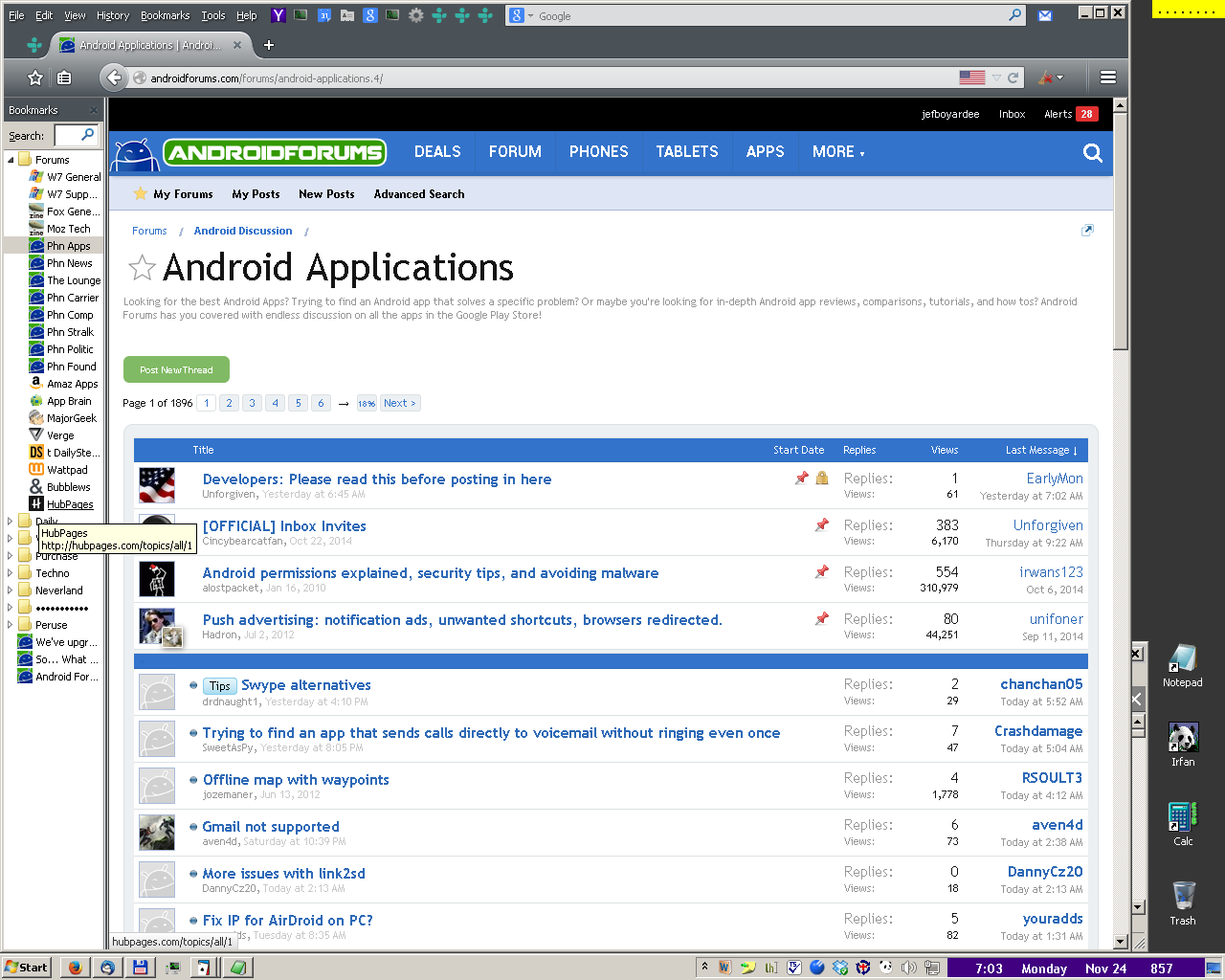This screenshot has width=1225, height=980.
Task: Open Trash desktop icon
Action: [1183, 902]
